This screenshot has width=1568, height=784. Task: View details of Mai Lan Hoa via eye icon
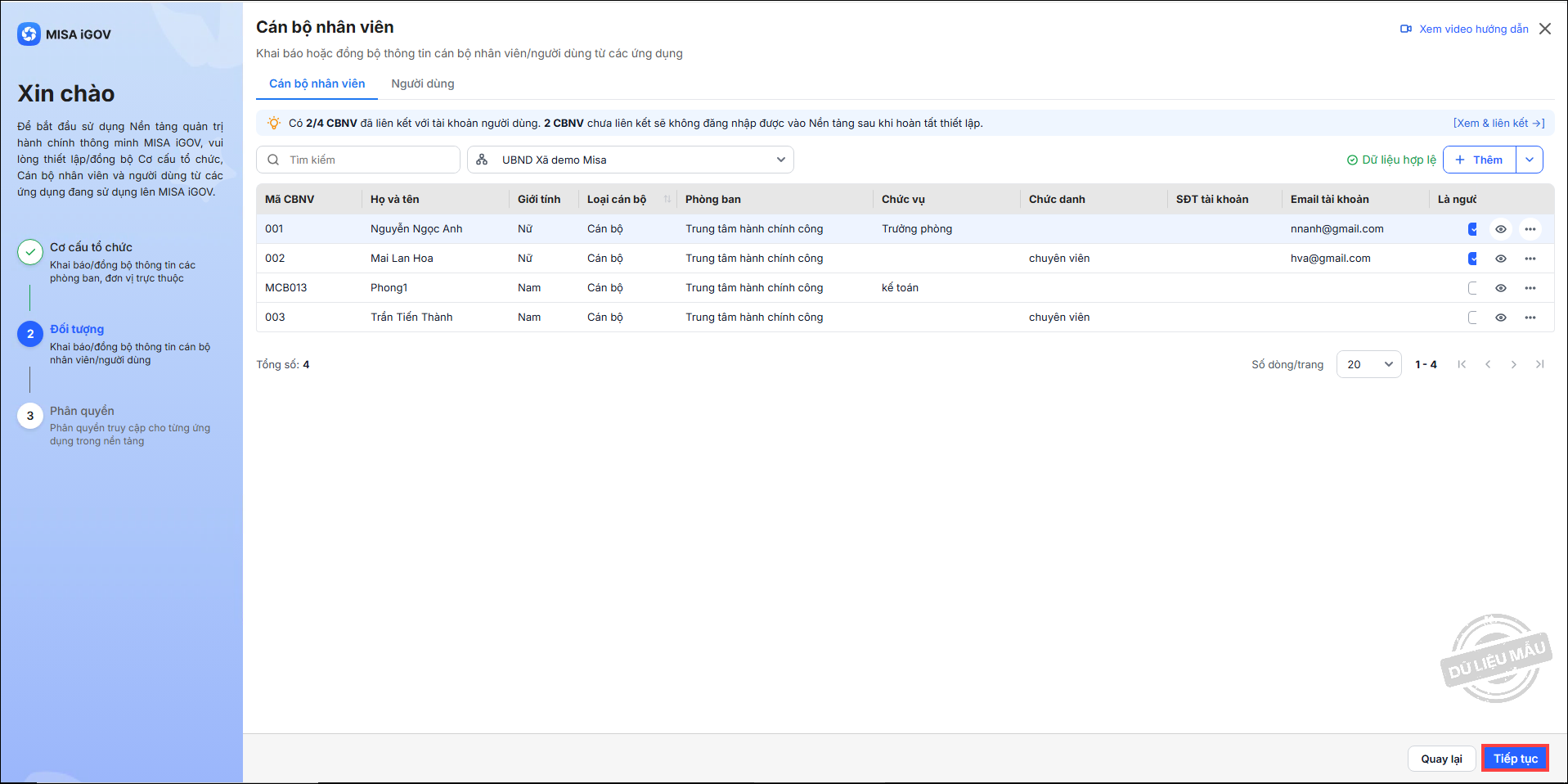(x=1501, y=259)
